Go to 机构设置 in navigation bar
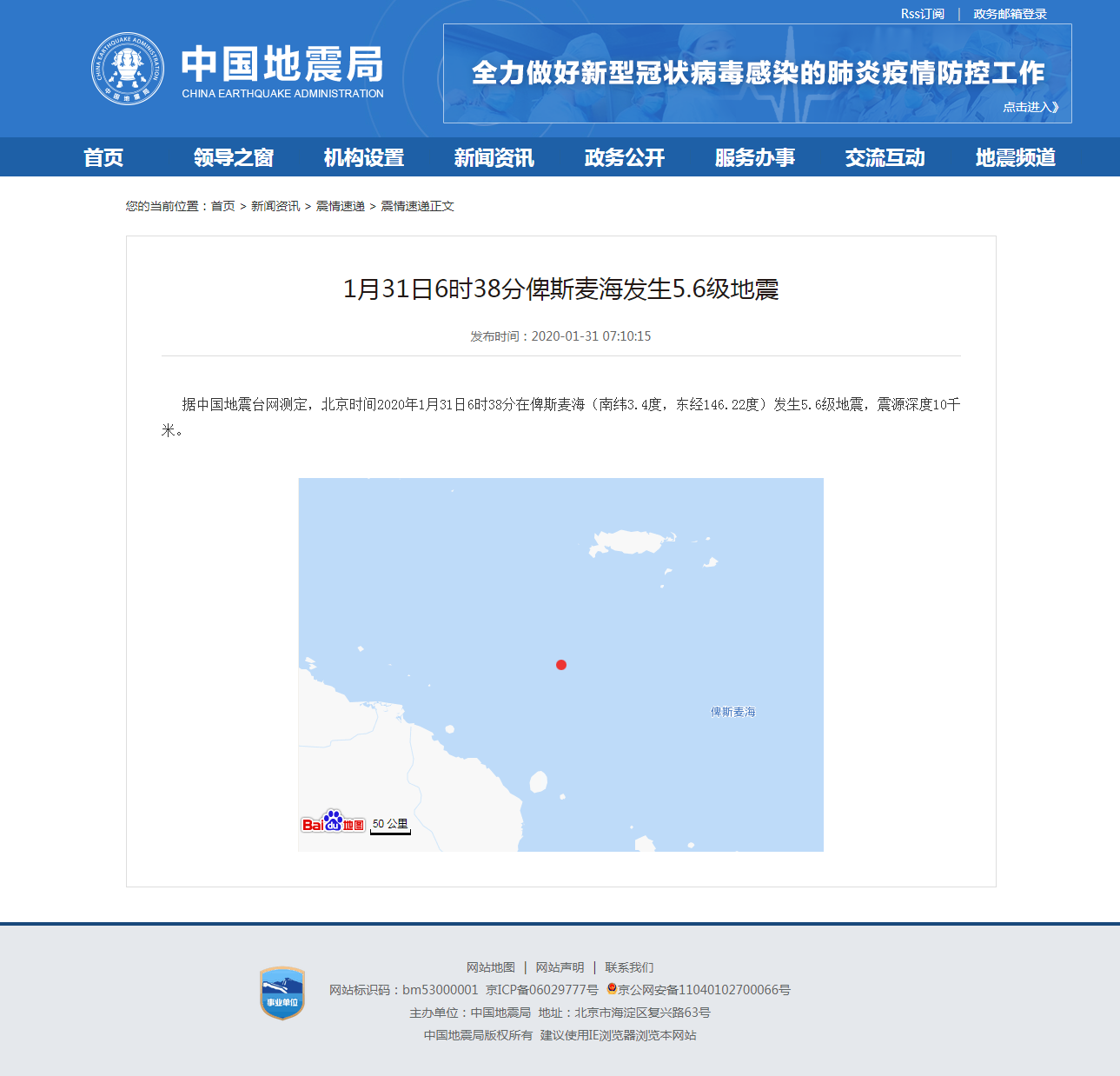 [364, 157]
